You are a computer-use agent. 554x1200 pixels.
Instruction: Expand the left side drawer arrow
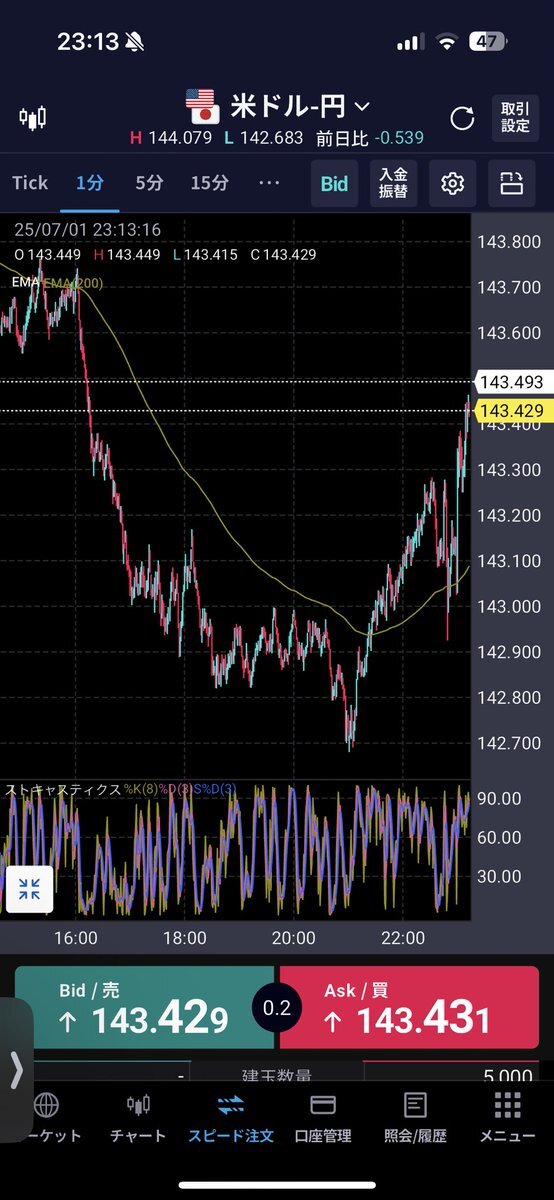(x=16, y=1070)
